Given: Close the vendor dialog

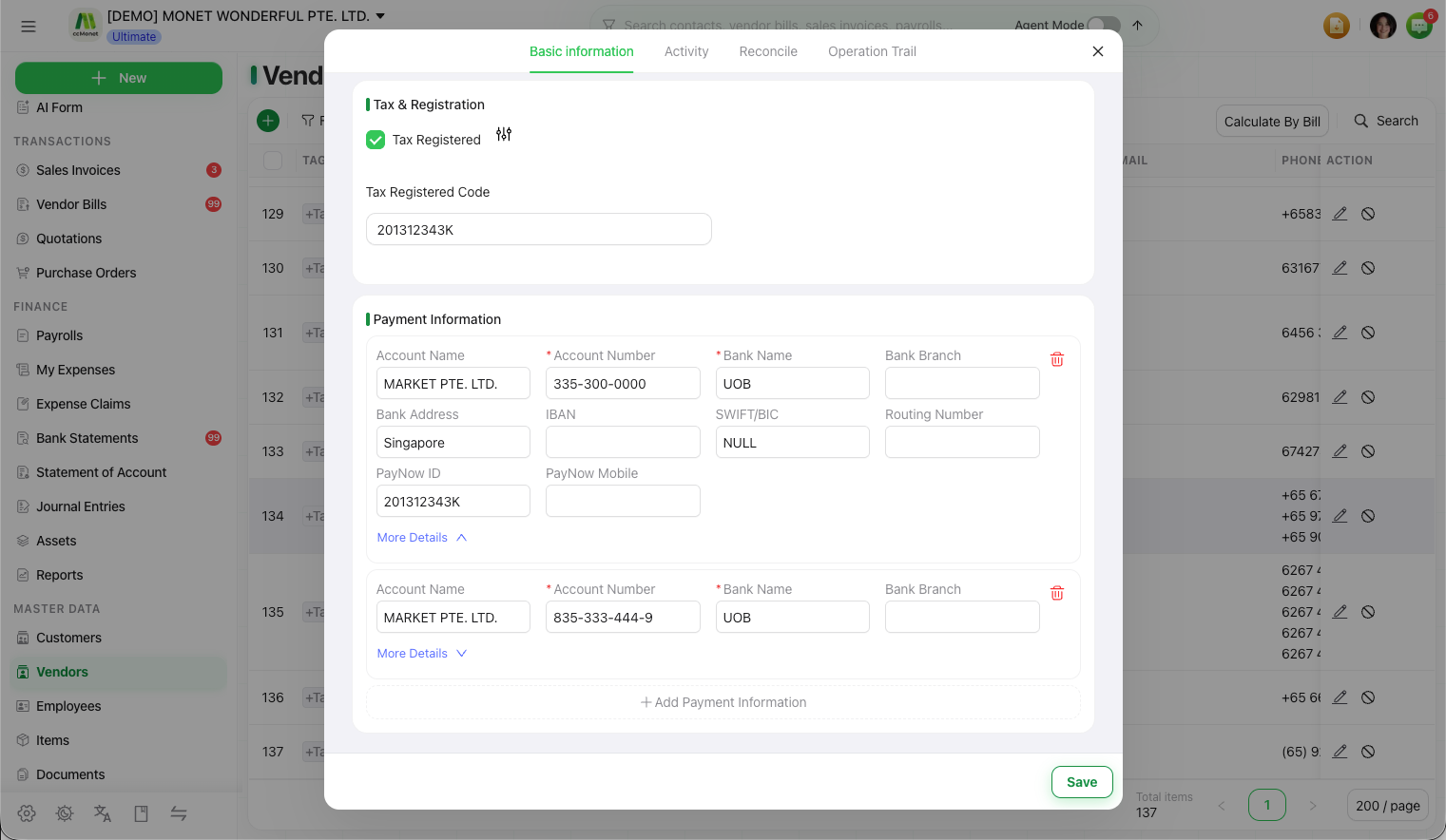Looking at the screenshot, I should [1098, 51].
